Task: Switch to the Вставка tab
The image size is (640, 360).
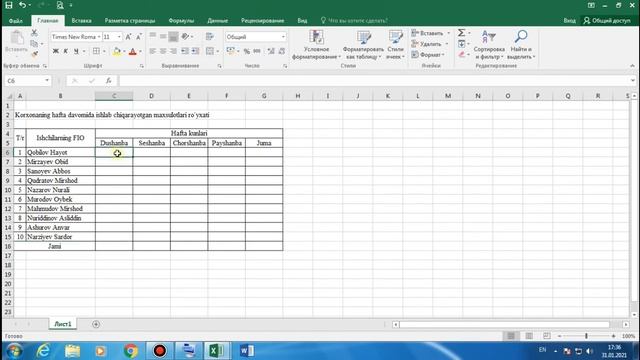Action: click(x=81, y=20)
